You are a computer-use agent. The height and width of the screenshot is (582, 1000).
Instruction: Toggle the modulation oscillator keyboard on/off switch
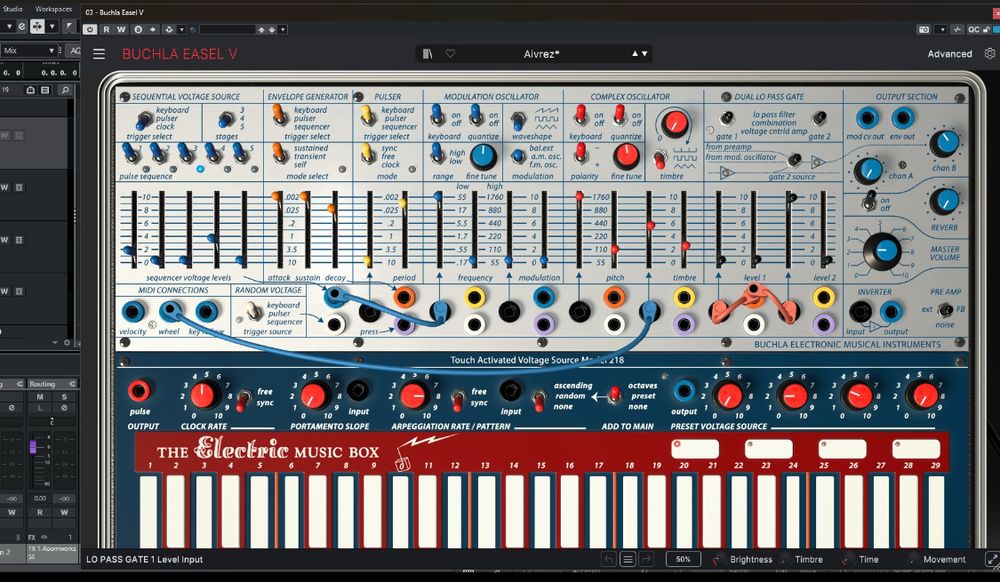pyautogui.click(x=437, y=115)
